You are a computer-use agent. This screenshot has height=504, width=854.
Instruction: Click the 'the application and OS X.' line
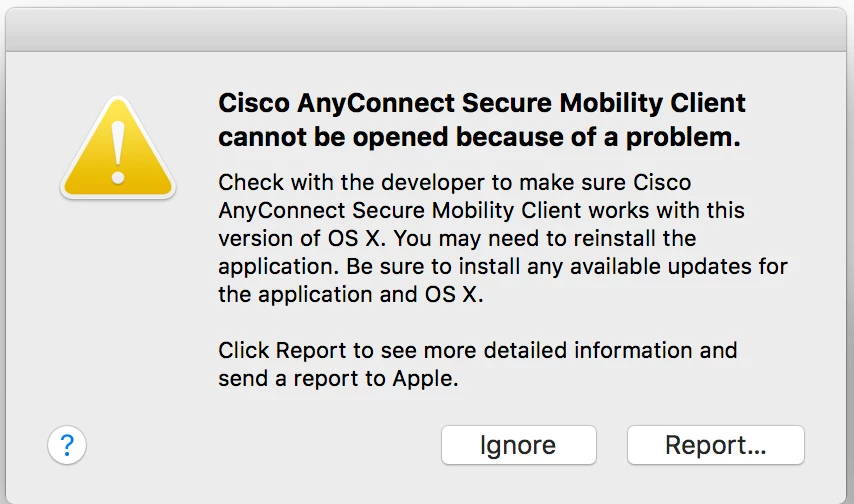[x=350, y=295]
